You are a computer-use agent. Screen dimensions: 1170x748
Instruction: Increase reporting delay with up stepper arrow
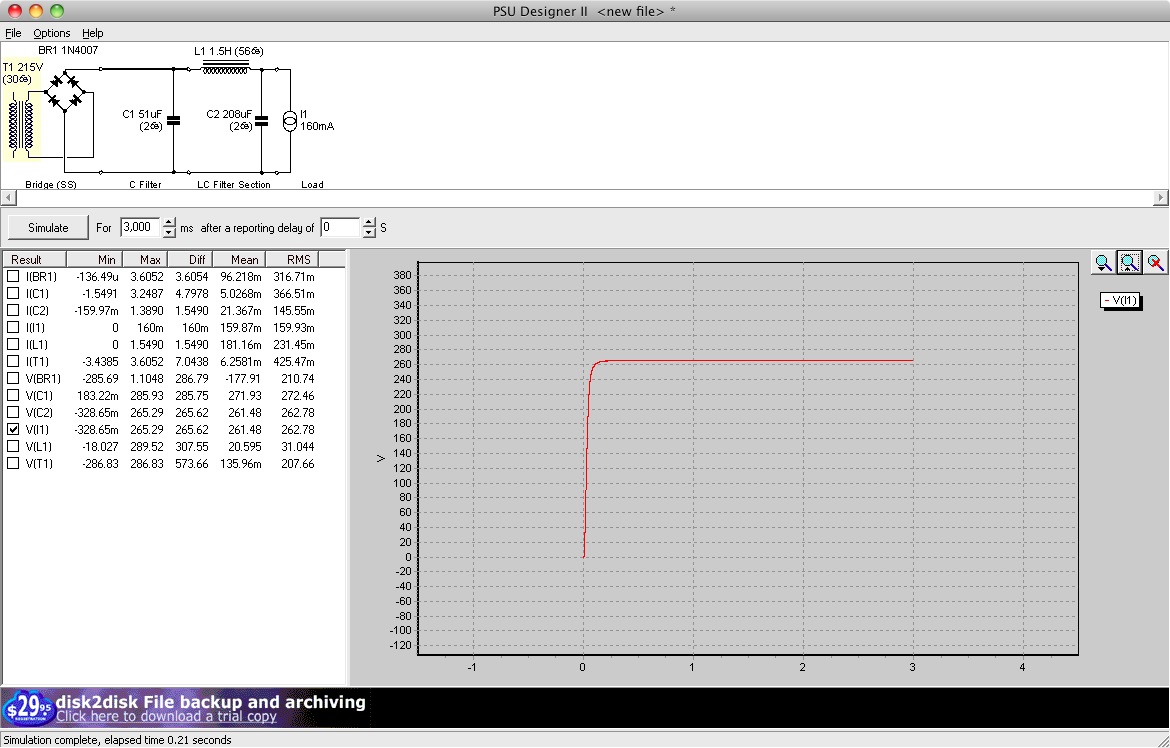369,222
